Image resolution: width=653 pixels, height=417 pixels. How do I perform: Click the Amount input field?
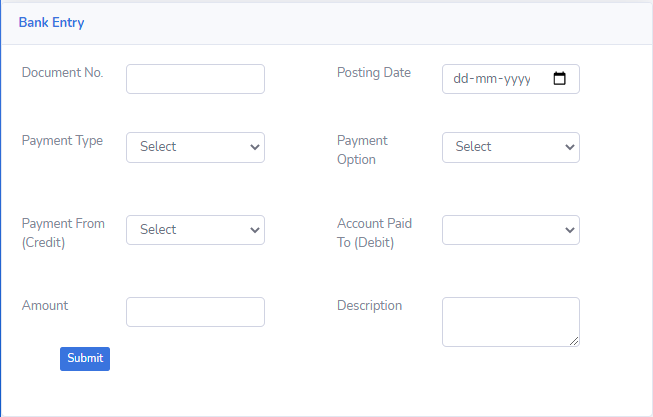point(195,312)
